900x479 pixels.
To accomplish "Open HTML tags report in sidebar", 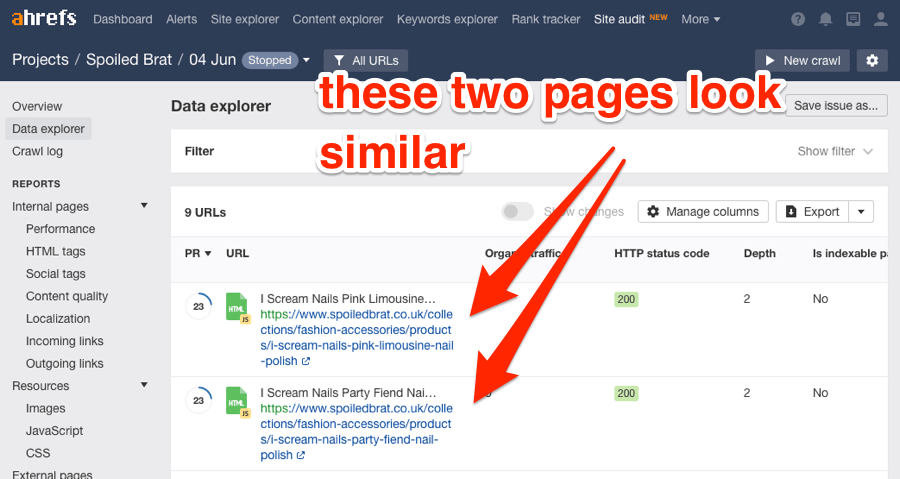I will coord(55,251).
